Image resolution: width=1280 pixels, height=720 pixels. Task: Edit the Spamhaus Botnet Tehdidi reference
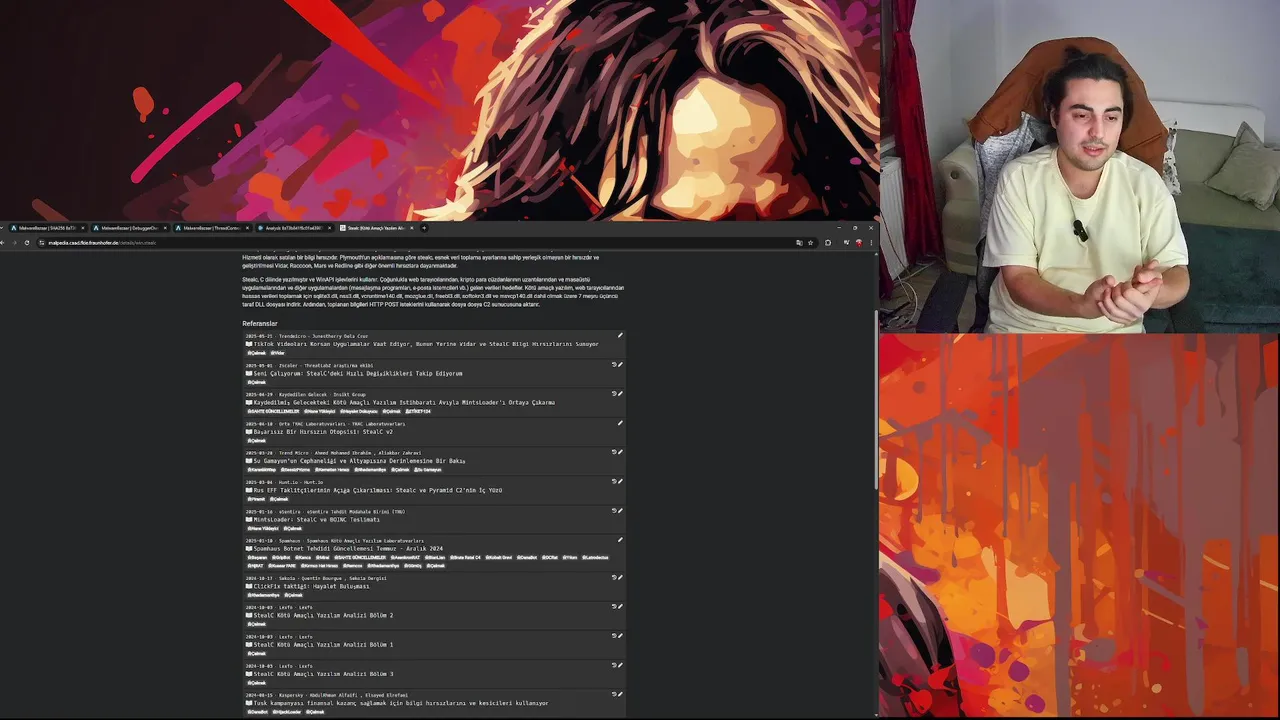click(620, 540)
